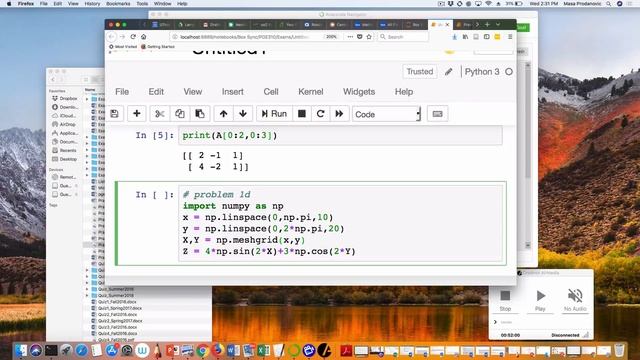Stop the screen recording
The width and height of the screenshot is (640, 360).
505,300
